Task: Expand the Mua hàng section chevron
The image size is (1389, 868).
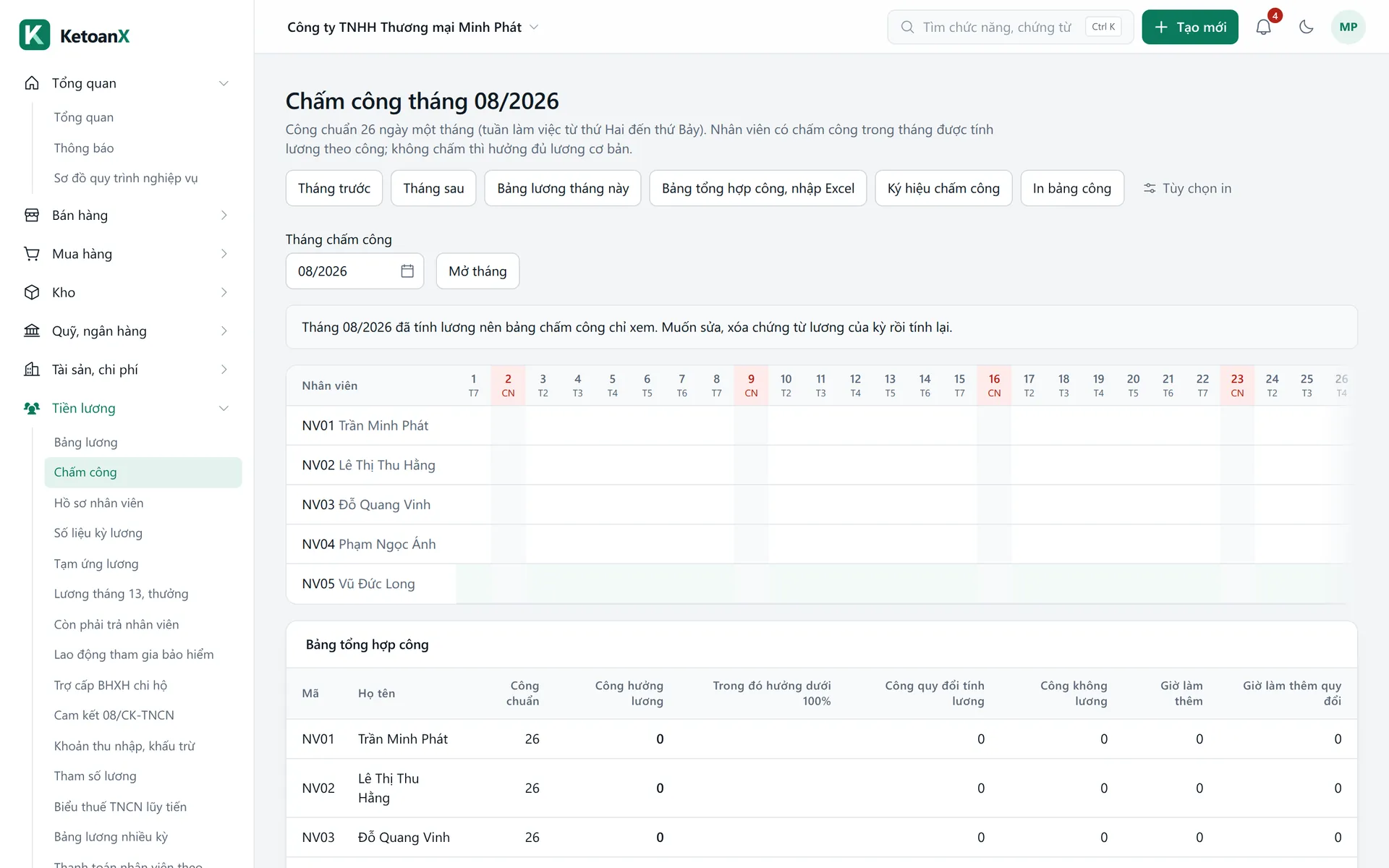Action: tap(224, 254)
